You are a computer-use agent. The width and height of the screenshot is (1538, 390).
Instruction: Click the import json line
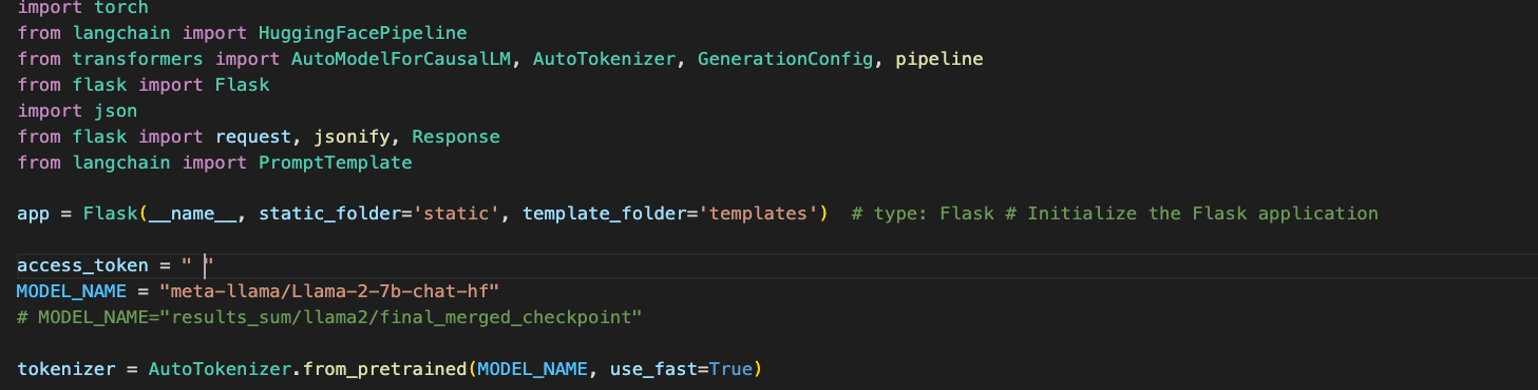(x=77, y=111)
